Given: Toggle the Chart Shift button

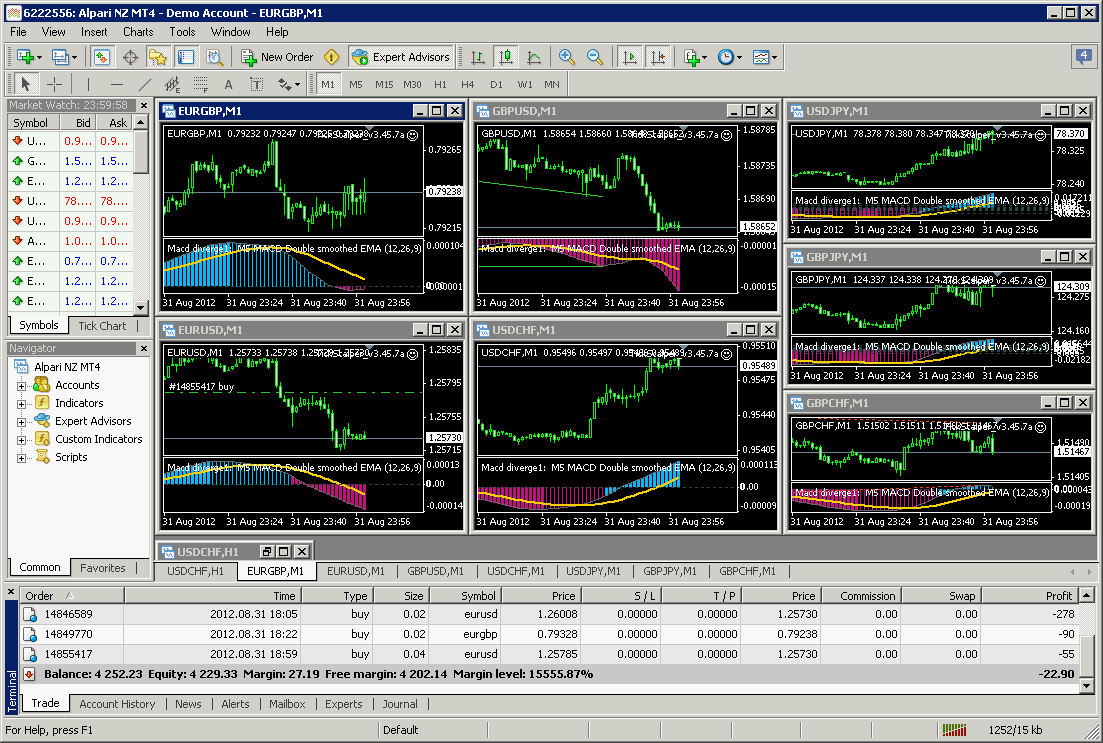Looking at the screenshot, I should coord(657,57).
